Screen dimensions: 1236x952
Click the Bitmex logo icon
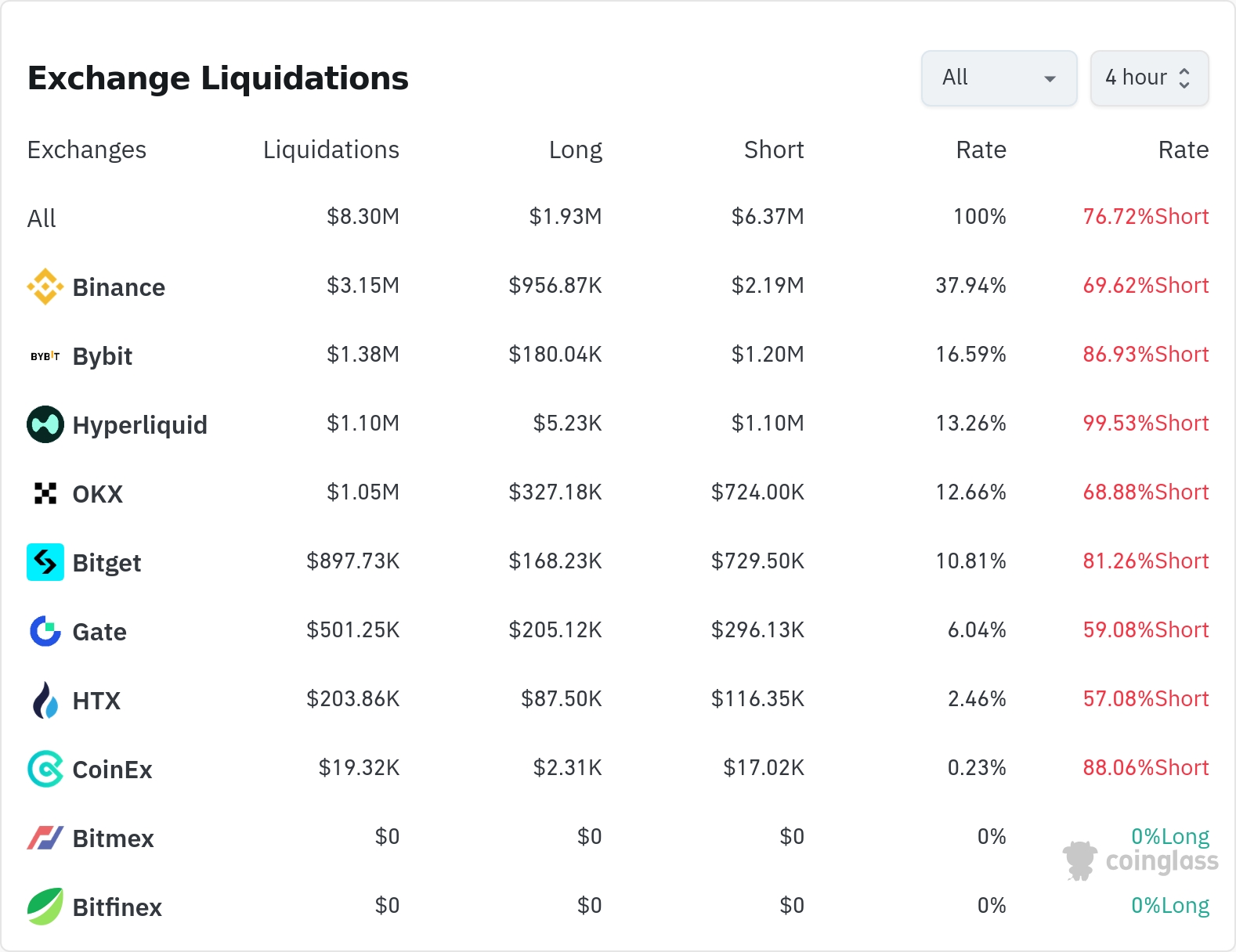coord(45,838)
